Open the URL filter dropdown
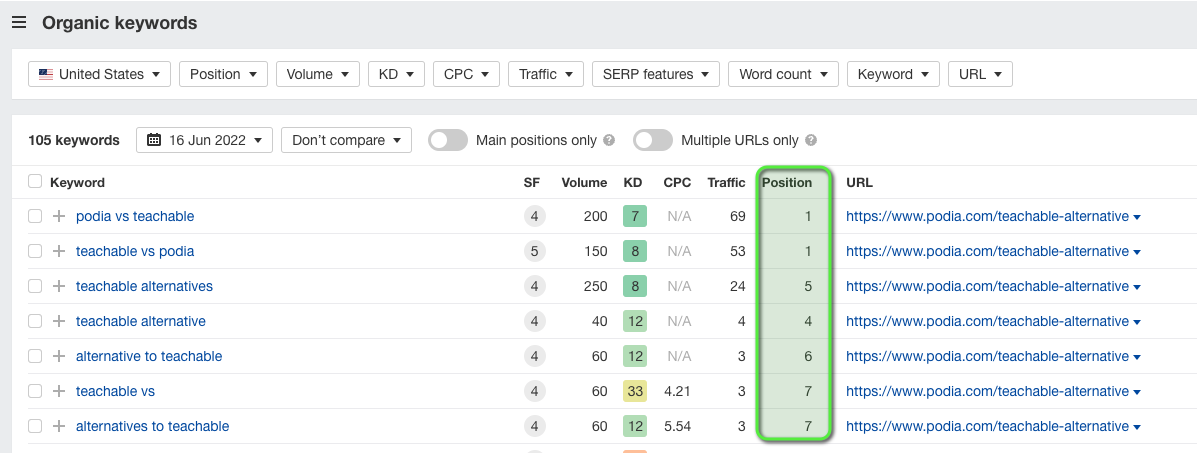Viewport: 1197px width, 453px height. 980,74
